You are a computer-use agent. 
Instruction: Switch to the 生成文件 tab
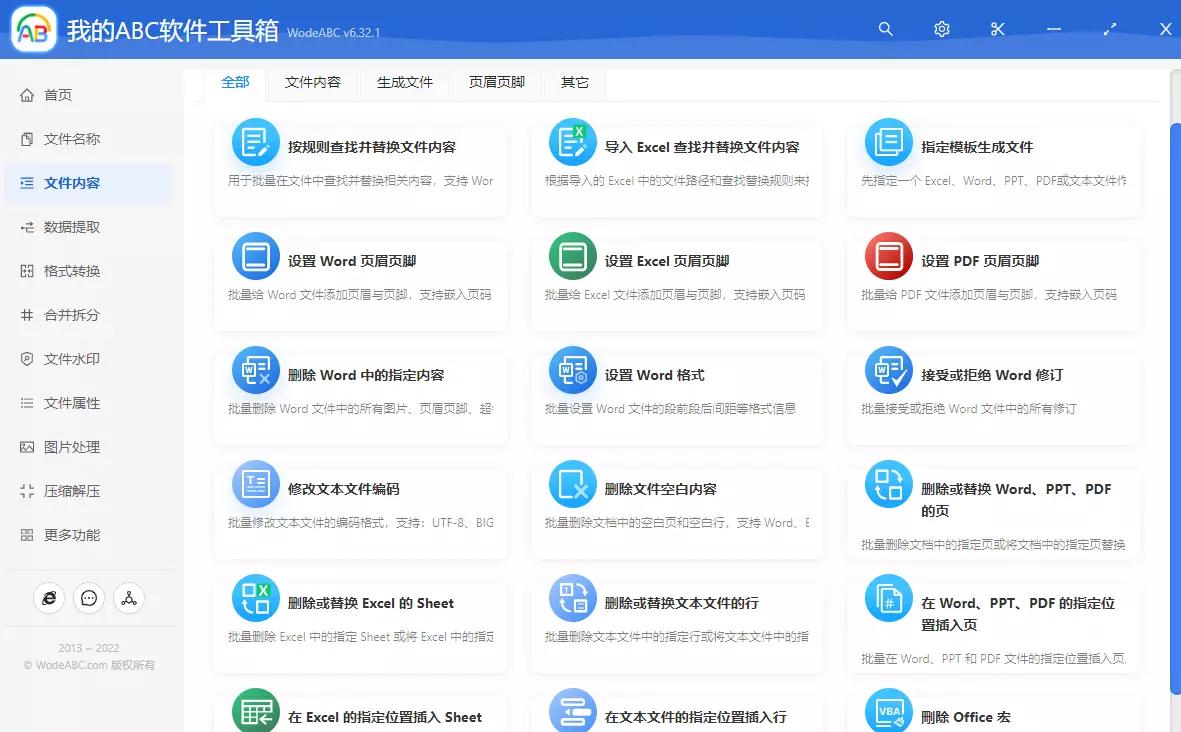click(404, 83)
